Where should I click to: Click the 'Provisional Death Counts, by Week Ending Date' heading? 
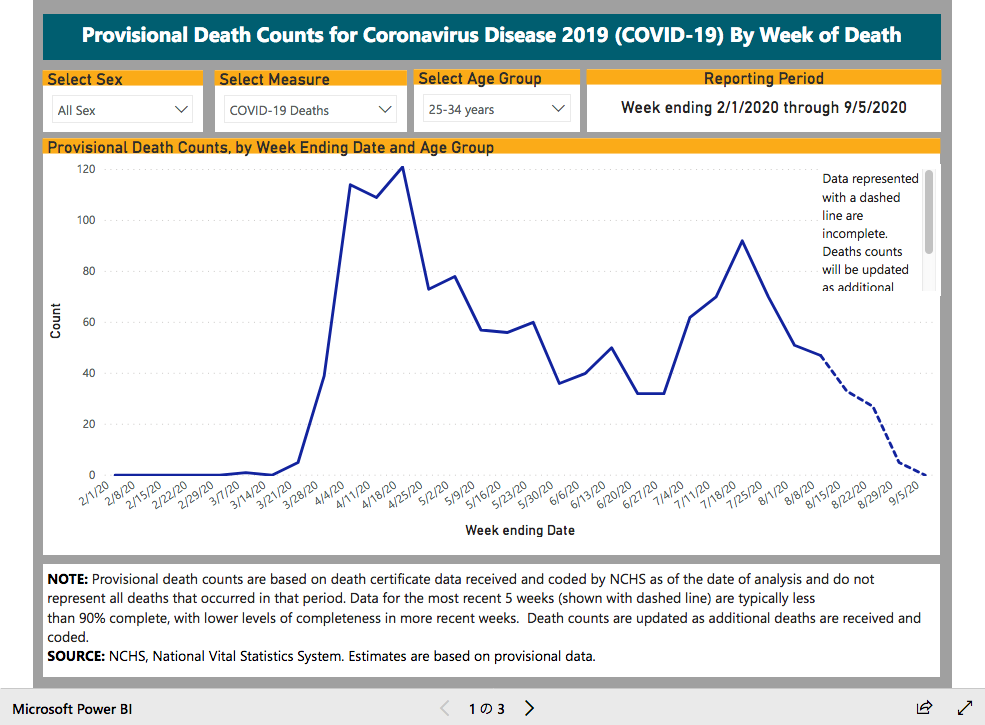pos(271,147)
